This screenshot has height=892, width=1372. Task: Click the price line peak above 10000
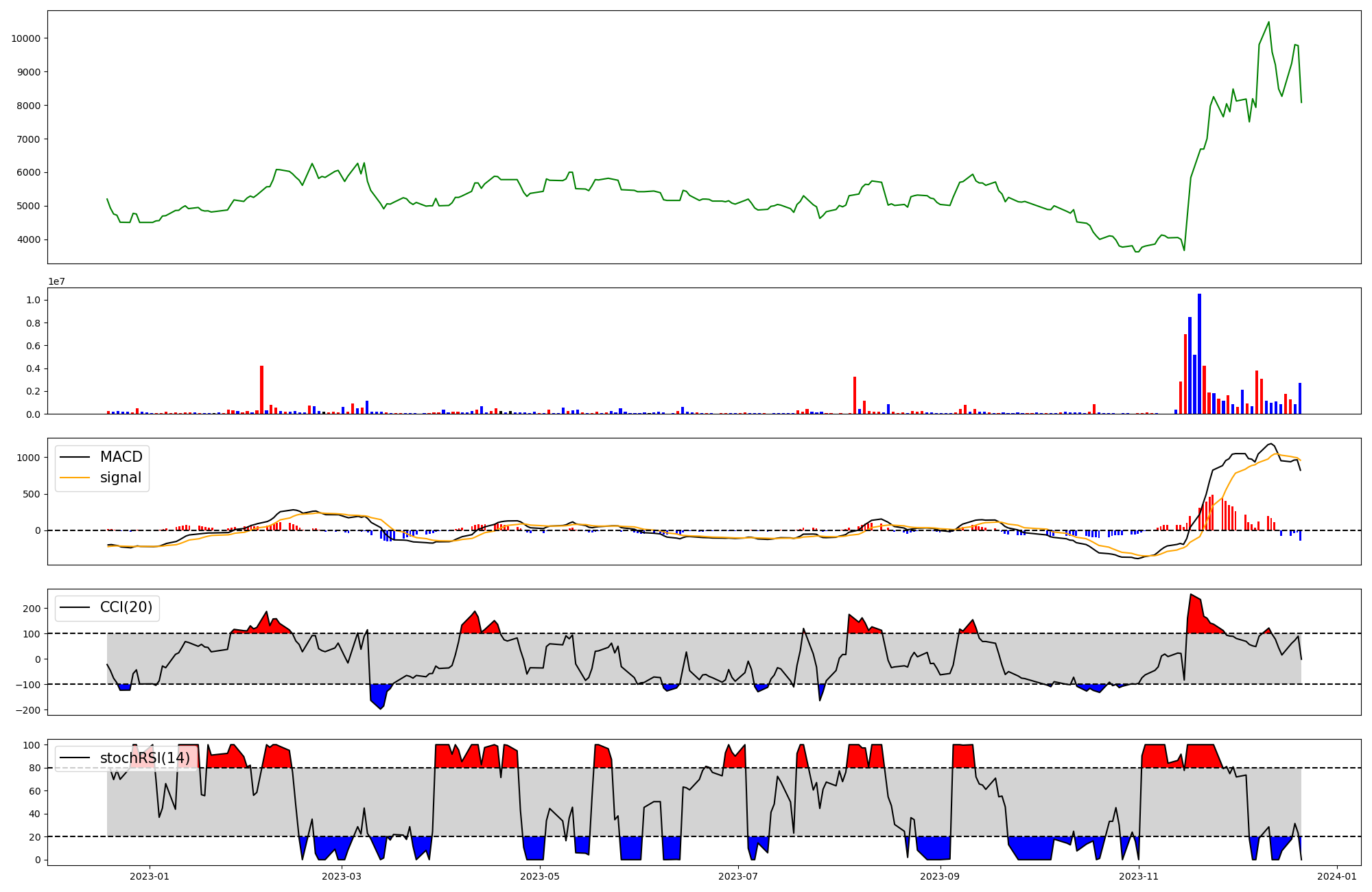click(1268, 23)
